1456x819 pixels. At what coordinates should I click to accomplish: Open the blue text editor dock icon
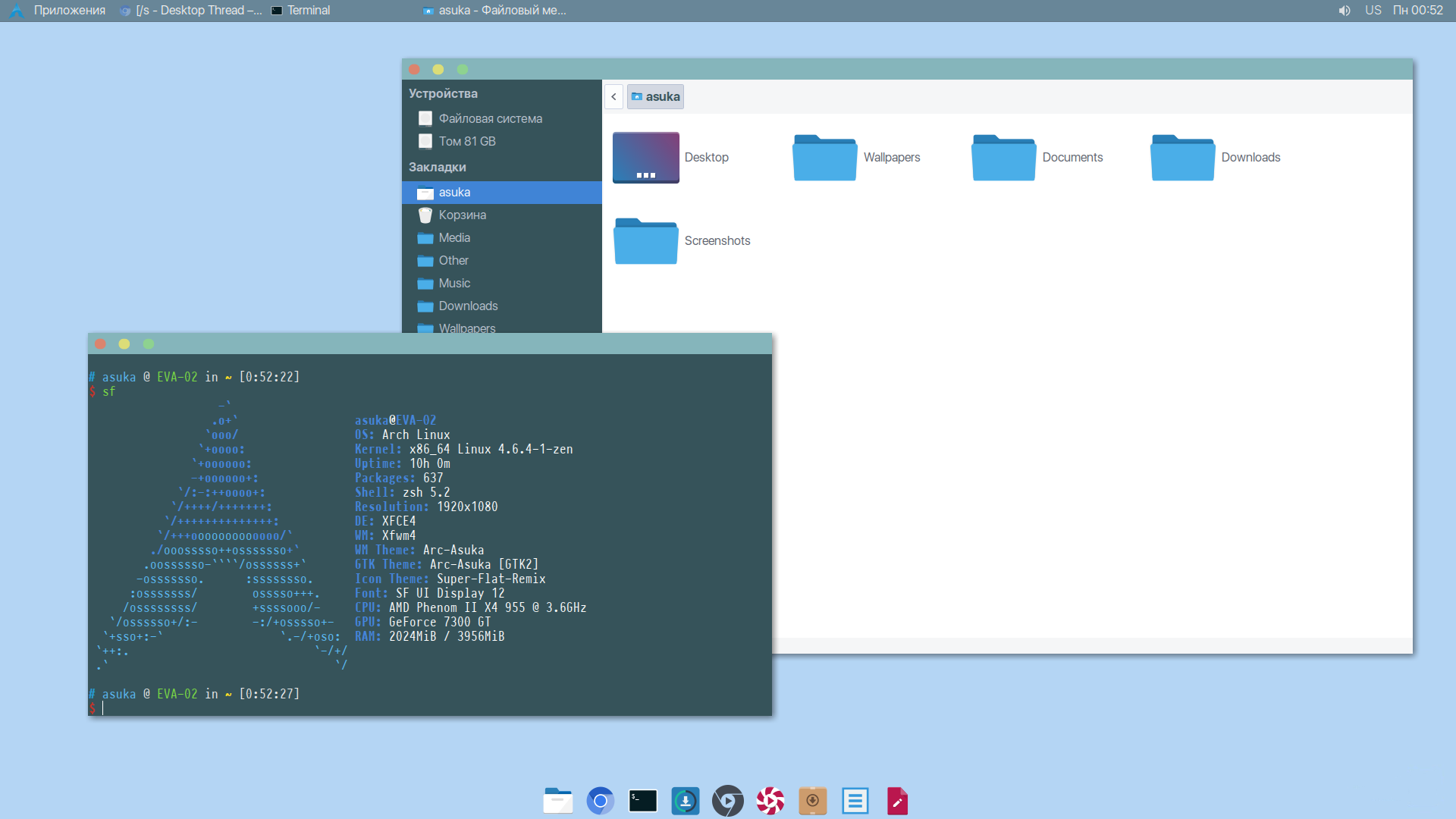(855, 801)
